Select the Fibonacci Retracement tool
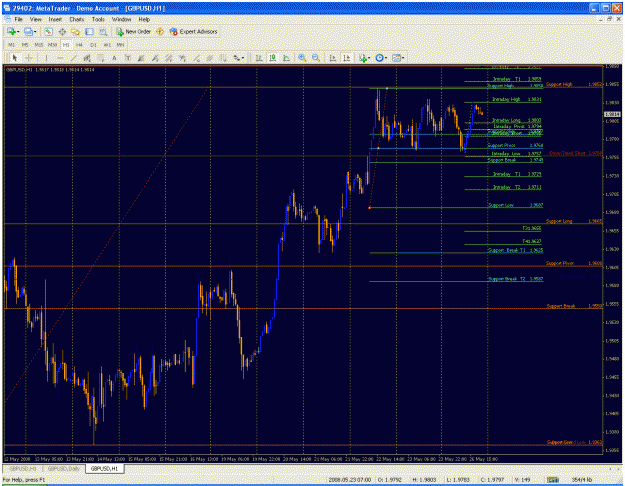Screen dimensions: 625x486 pyautogui.click(x=100, y=58)
